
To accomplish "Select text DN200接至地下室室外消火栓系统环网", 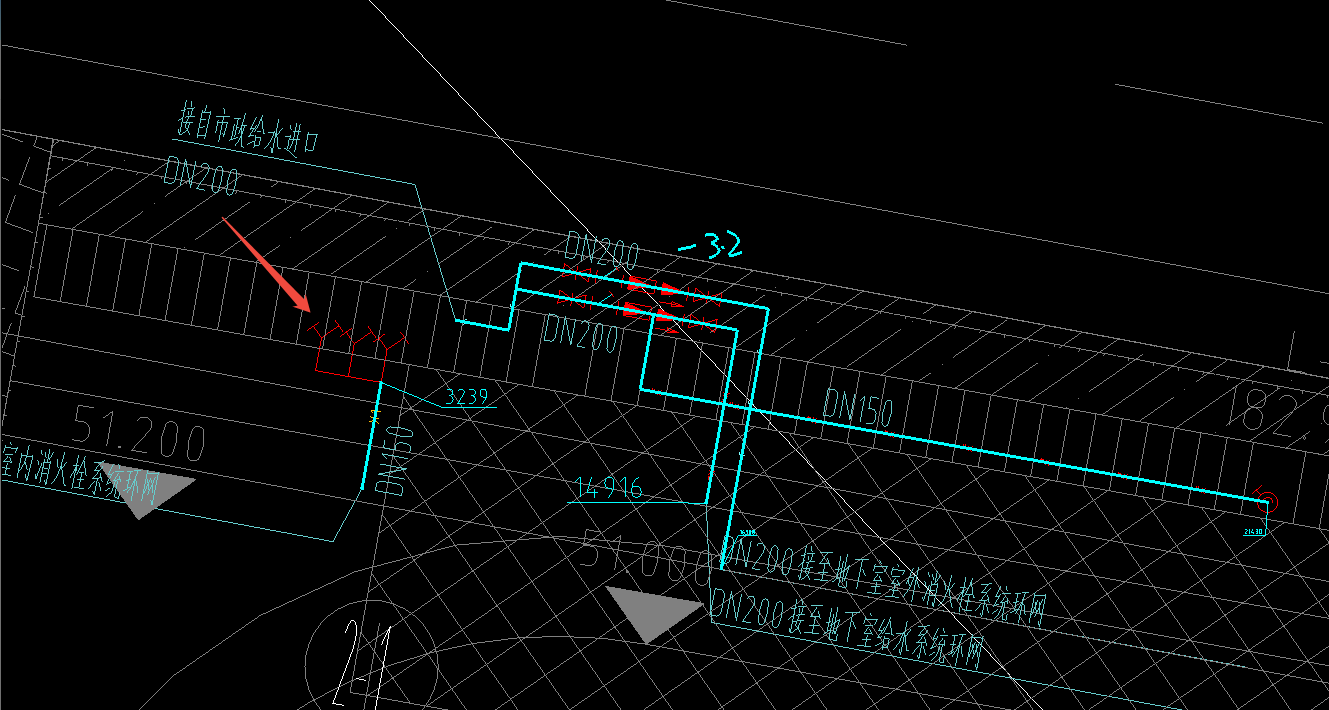I will pyautogui.click(x=884, y=580).
